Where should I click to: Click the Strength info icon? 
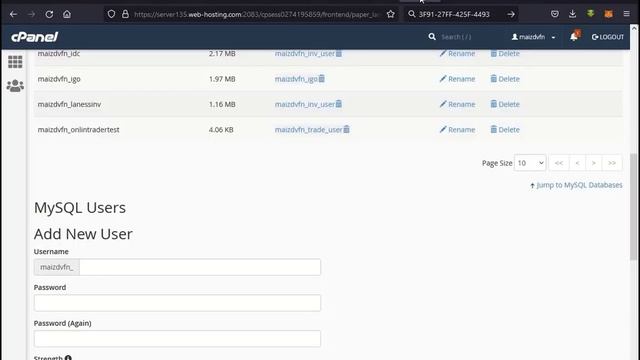(68, 358)
